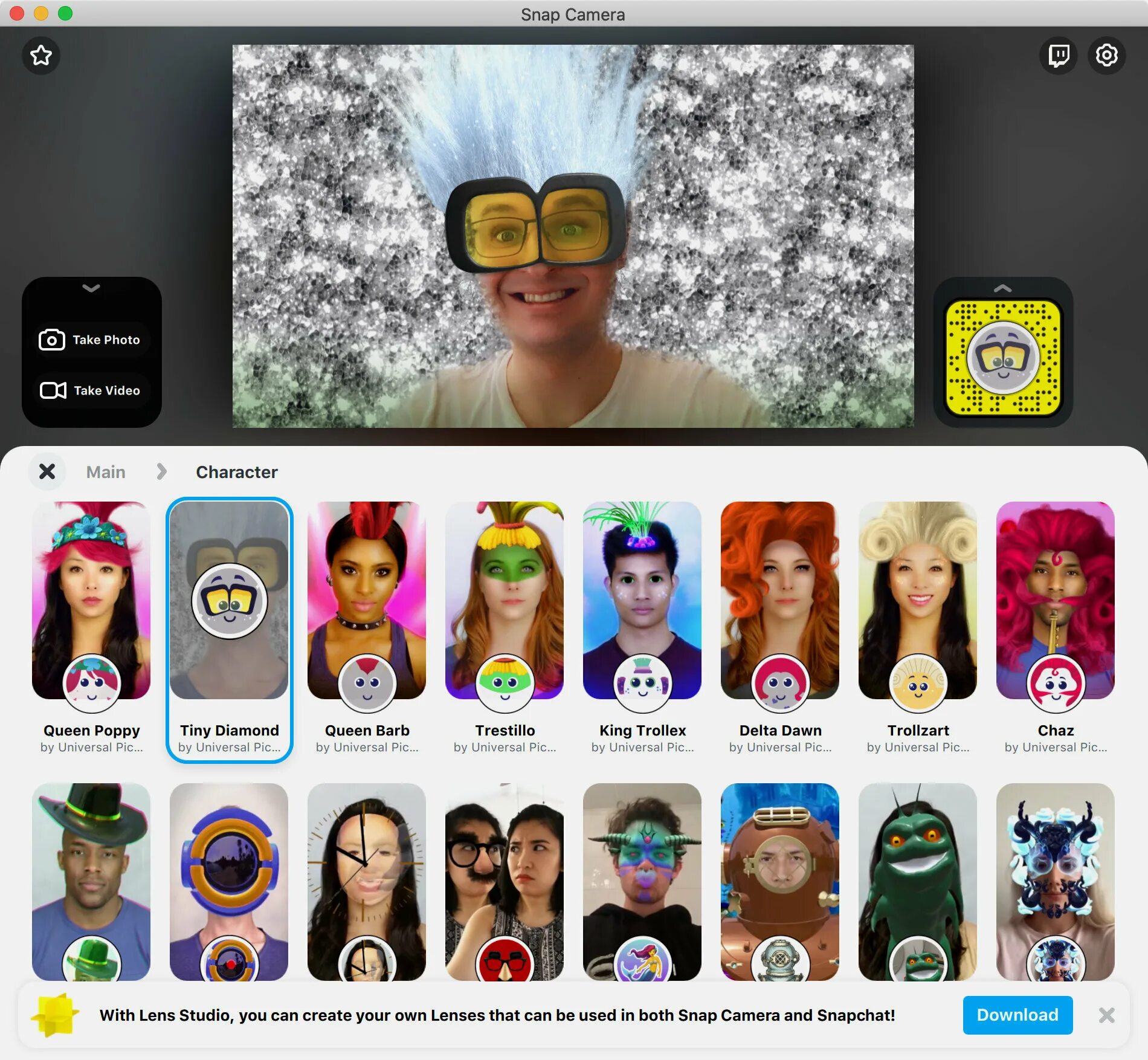Click Delta Dawn's round lens icon
Screen dimensions: 1148x1060
pyautogui.click(x=781, y=684)
